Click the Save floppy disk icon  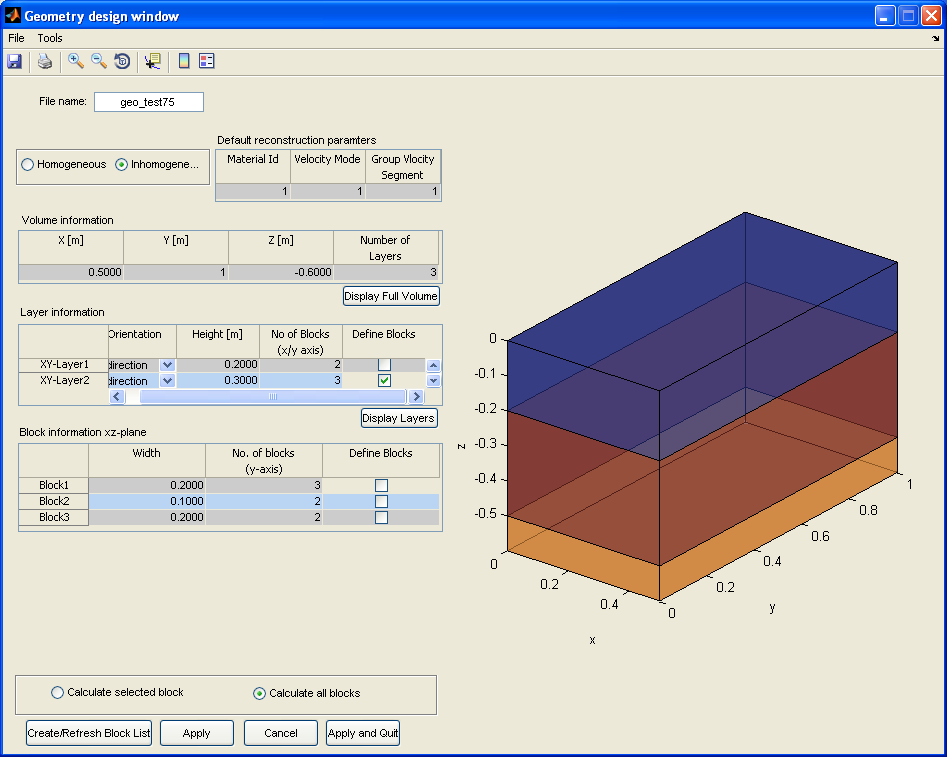(14, 61)
